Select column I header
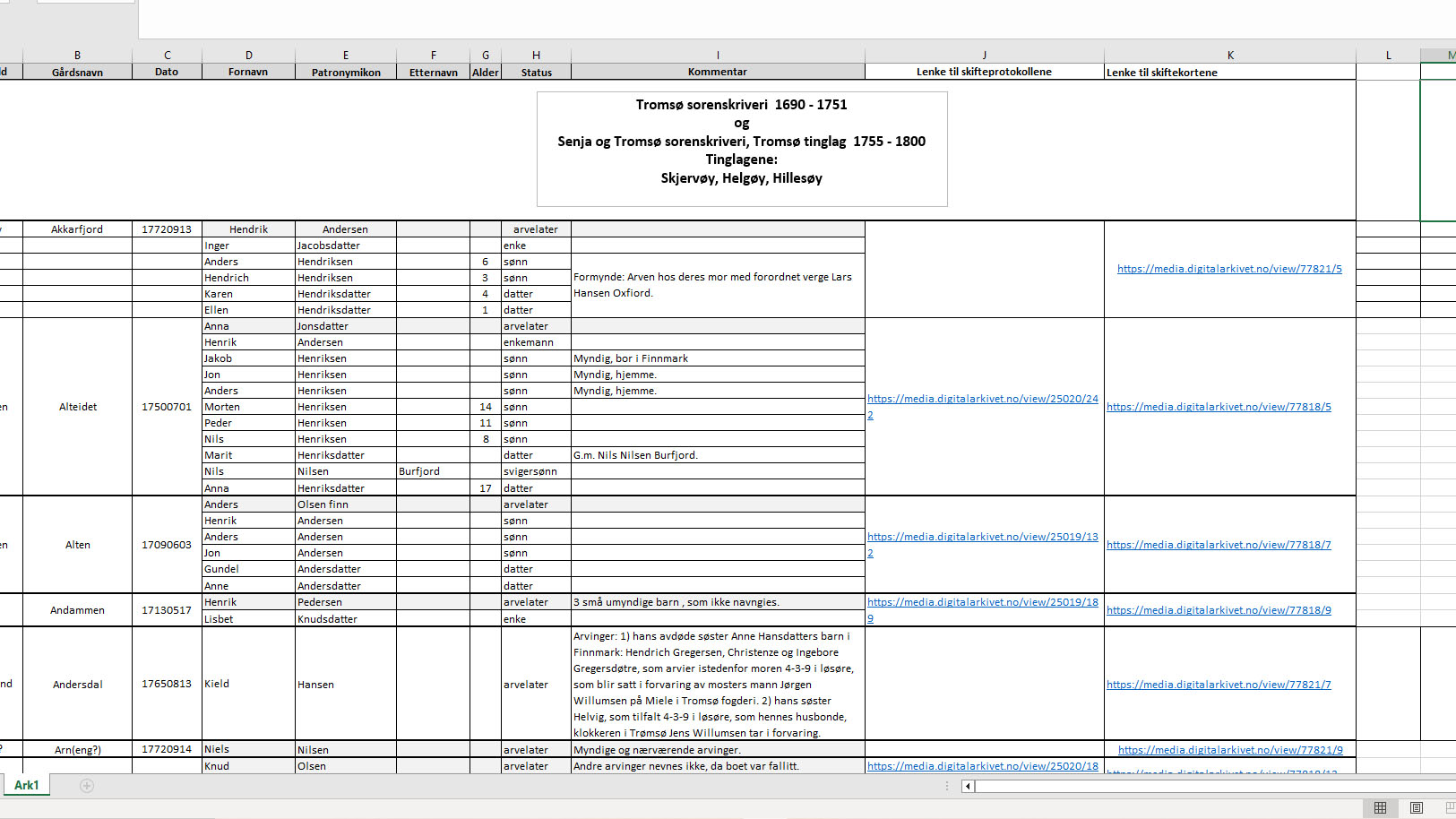The image size is (1456, 819). (x=718, y=56)
